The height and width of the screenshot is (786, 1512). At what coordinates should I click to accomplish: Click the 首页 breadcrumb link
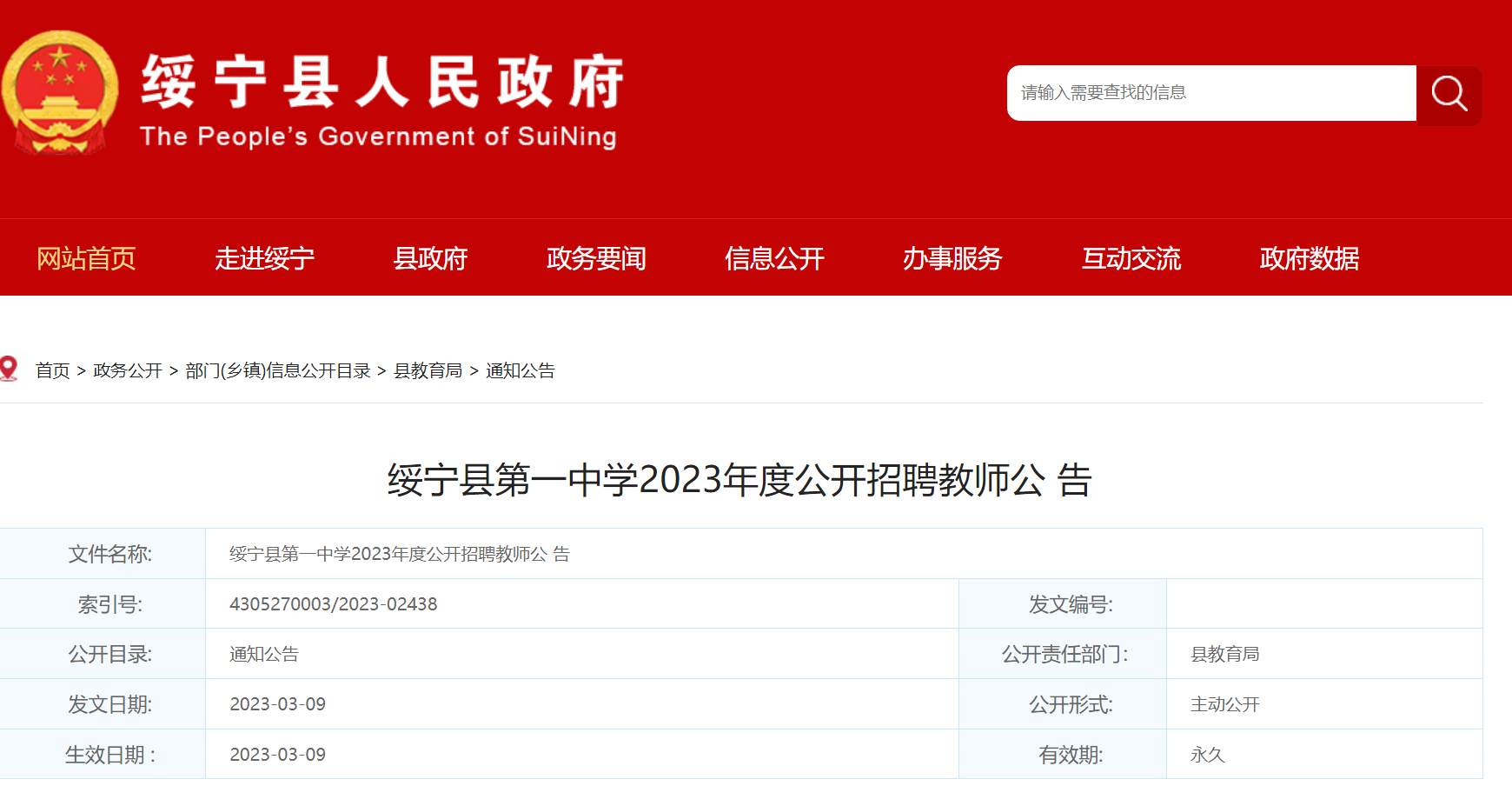pos(52,370)
